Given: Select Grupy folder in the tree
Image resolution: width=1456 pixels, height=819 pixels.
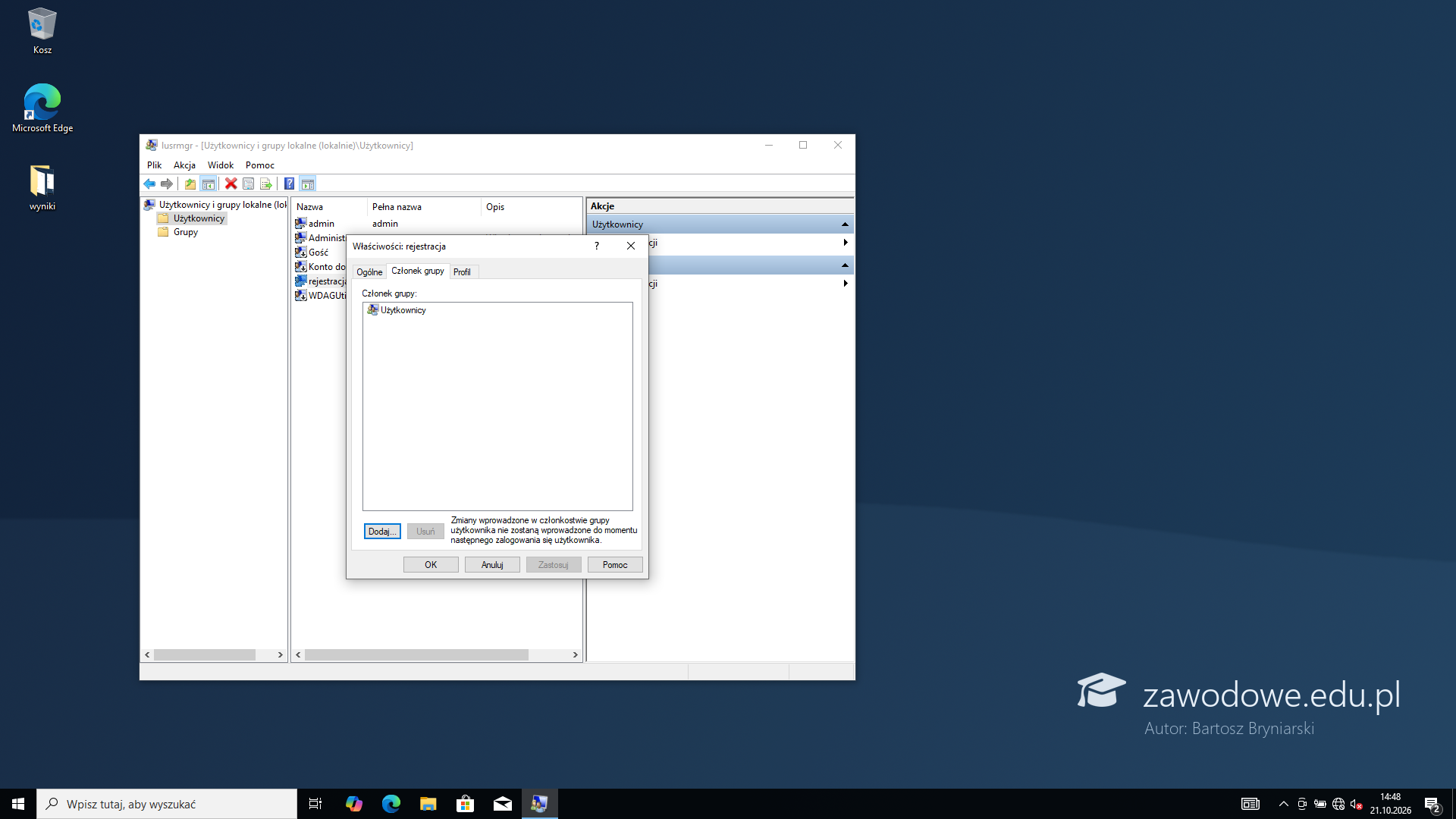Looking at the screenshot, I should [178, 232].
